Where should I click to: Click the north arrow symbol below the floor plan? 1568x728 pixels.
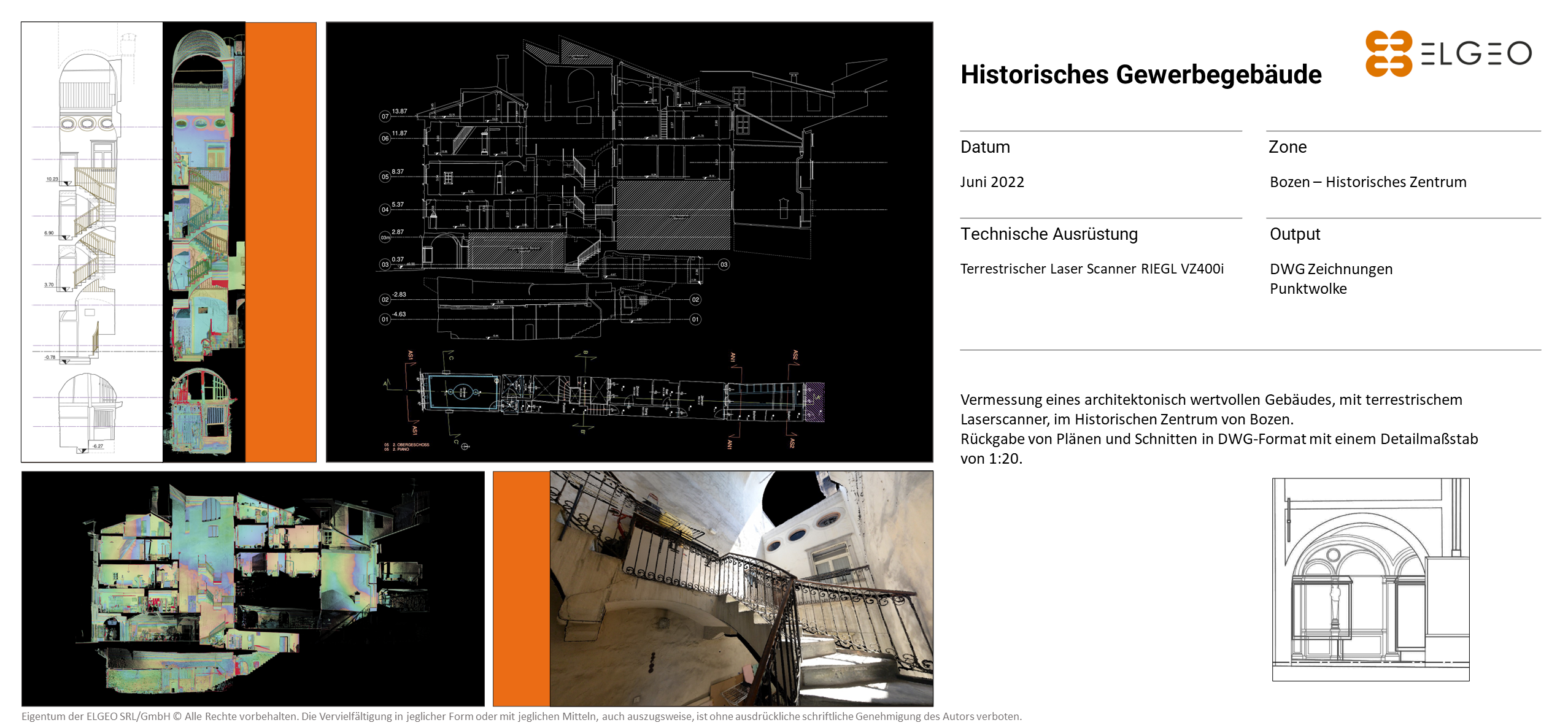pos(465,446)
